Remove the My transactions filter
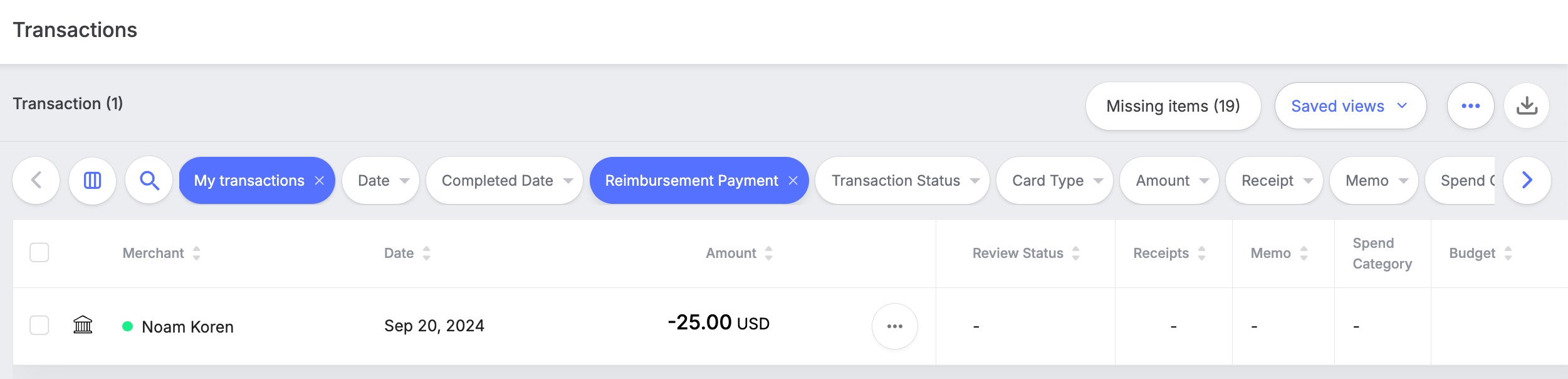 click(x=320, y=181)
